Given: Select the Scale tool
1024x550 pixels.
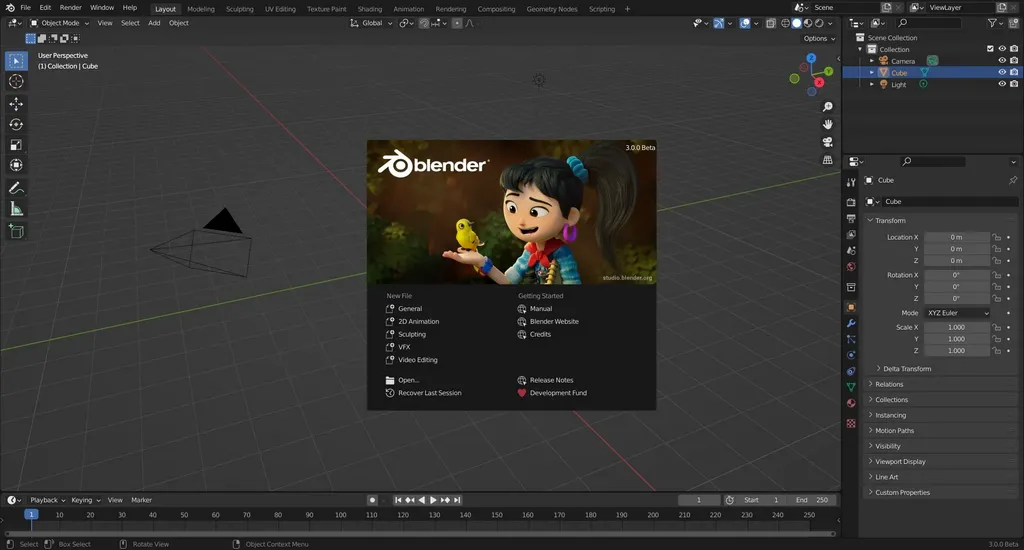Looking at the screenshot, I should [x=16, y=144].
